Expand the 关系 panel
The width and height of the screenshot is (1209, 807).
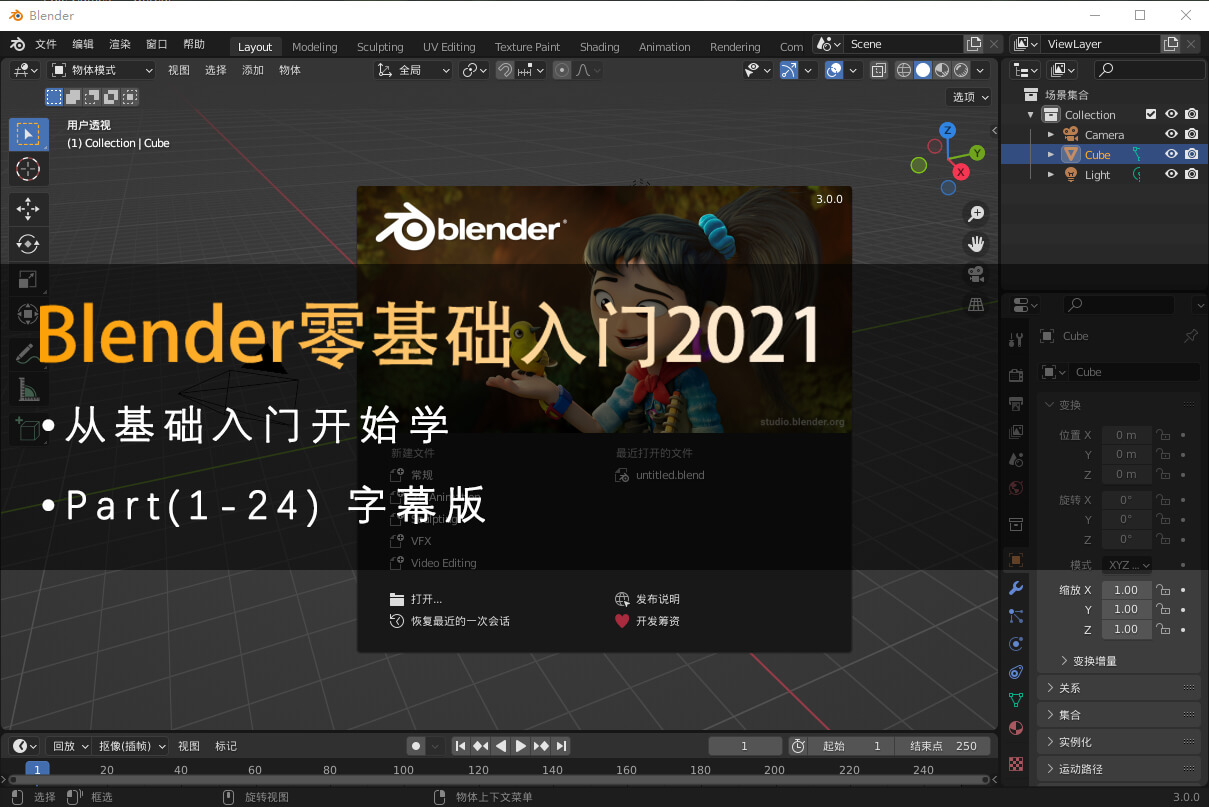click(x=1069, y=688)
